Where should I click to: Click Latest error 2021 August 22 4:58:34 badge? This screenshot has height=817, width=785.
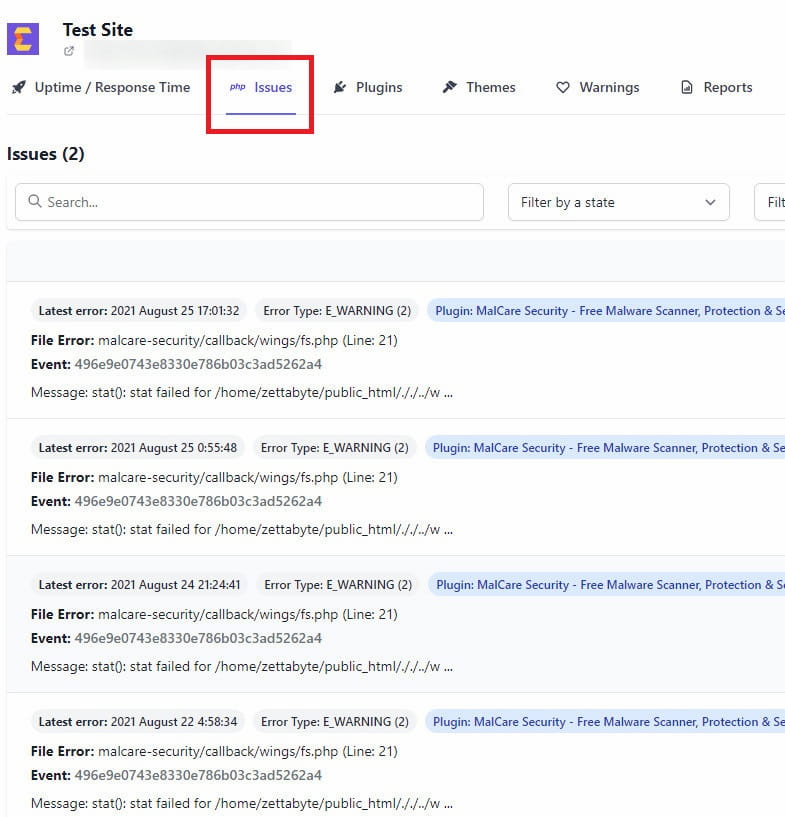[138, 722]
